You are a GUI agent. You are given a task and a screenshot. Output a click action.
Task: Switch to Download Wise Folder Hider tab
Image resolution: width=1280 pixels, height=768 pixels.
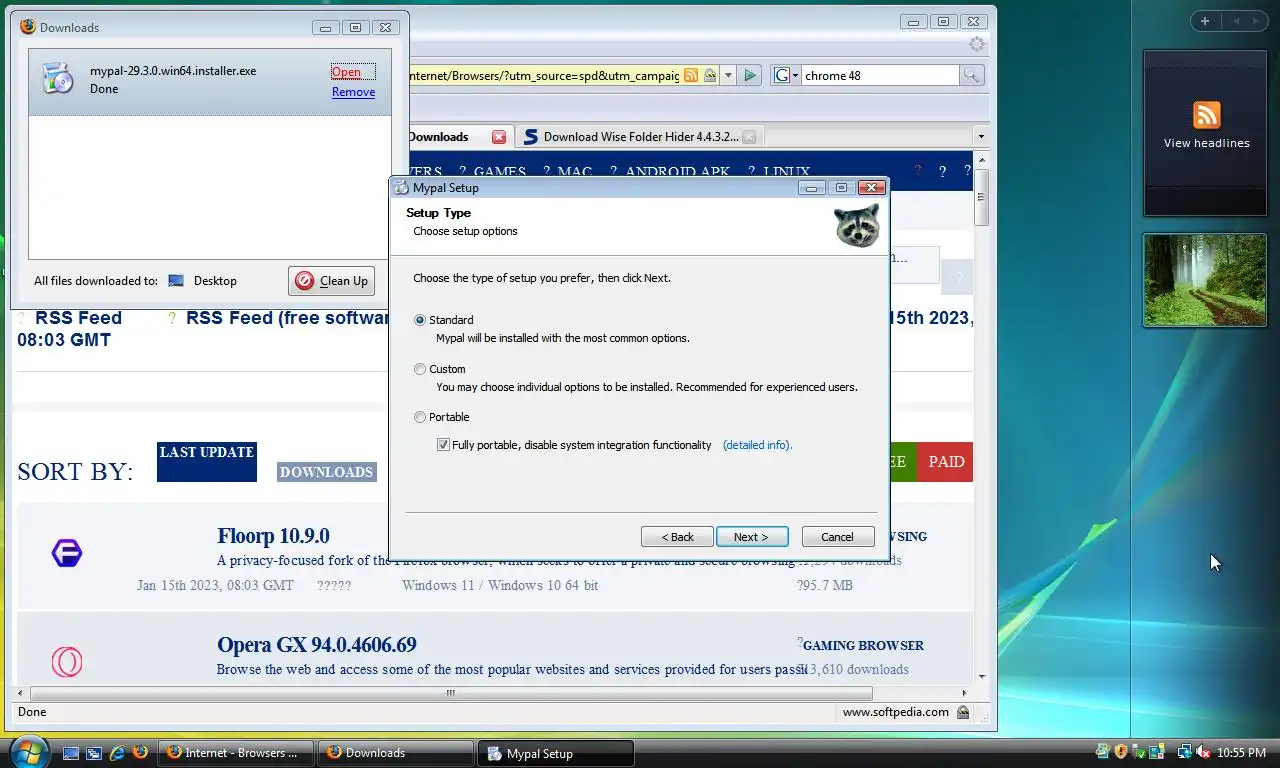tap(640, 137)
